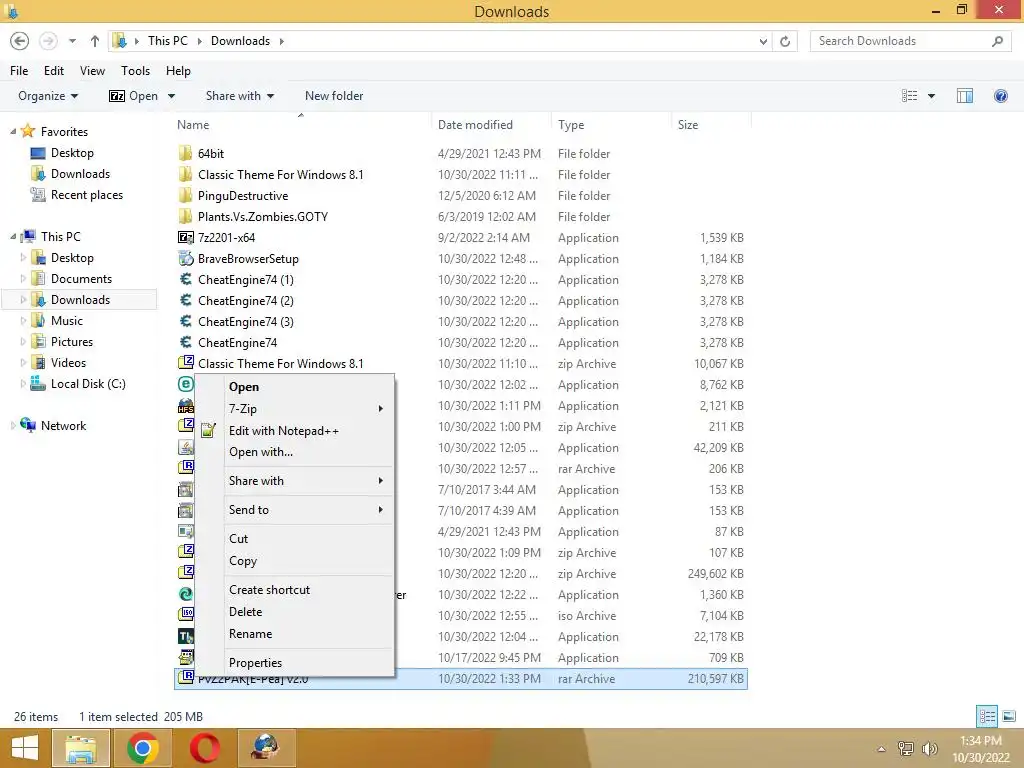The height and width of the screenshot is (768, 1024).
Task: Switch to details view in status bar
Action: (x=987, y=716)
